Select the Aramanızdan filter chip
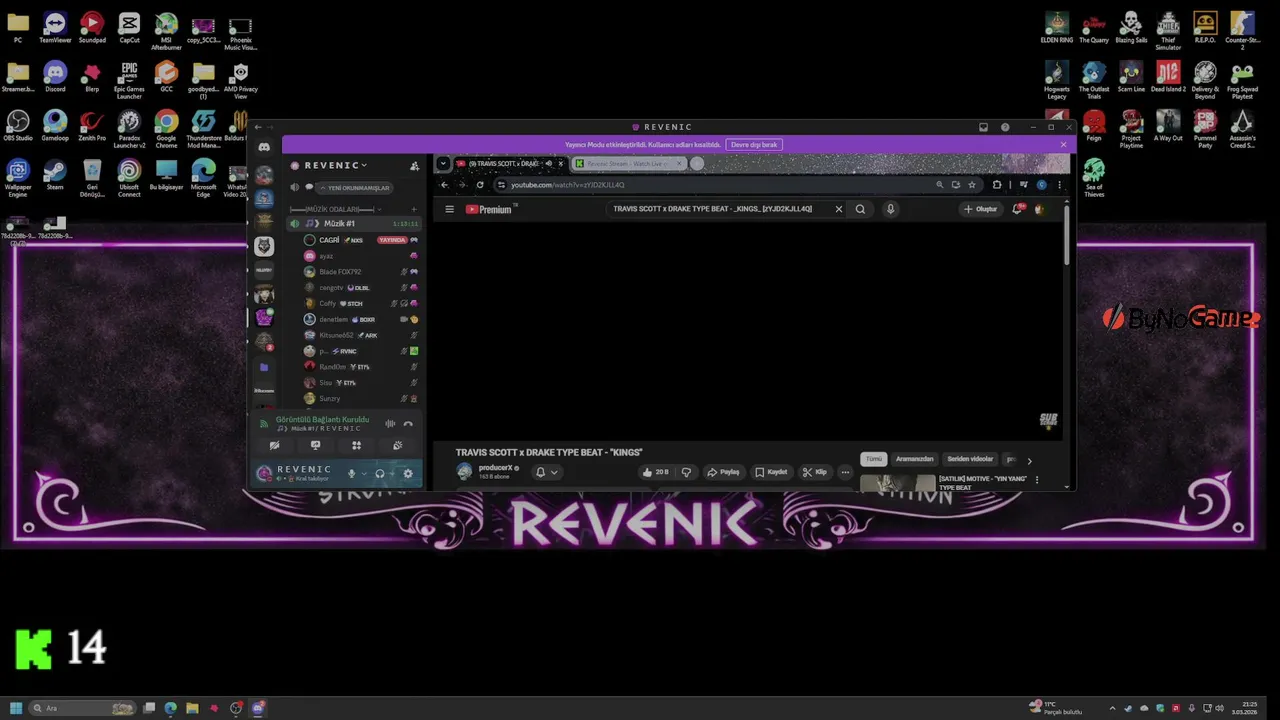The width and height of the screenshot is (1280, 720). 915,459
